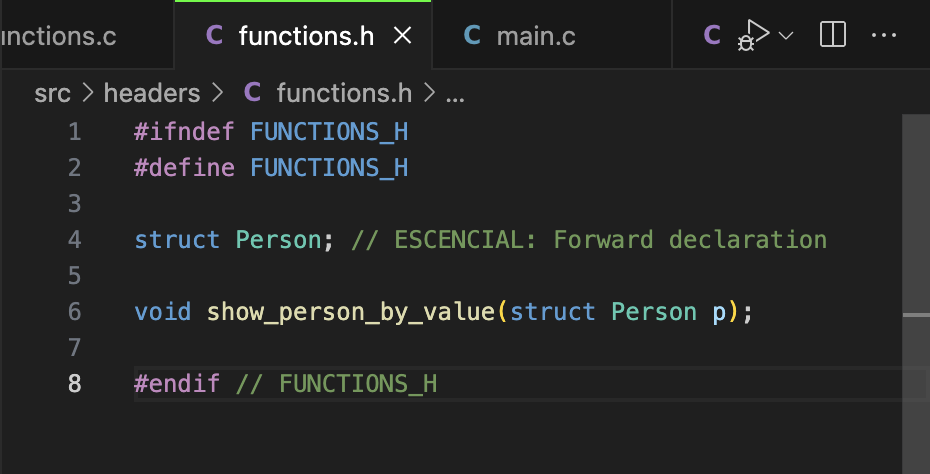The width and height of the screenshot is (930, 474).
Task: Switch to the functions.c tab
Action: (x=58, y=37)
